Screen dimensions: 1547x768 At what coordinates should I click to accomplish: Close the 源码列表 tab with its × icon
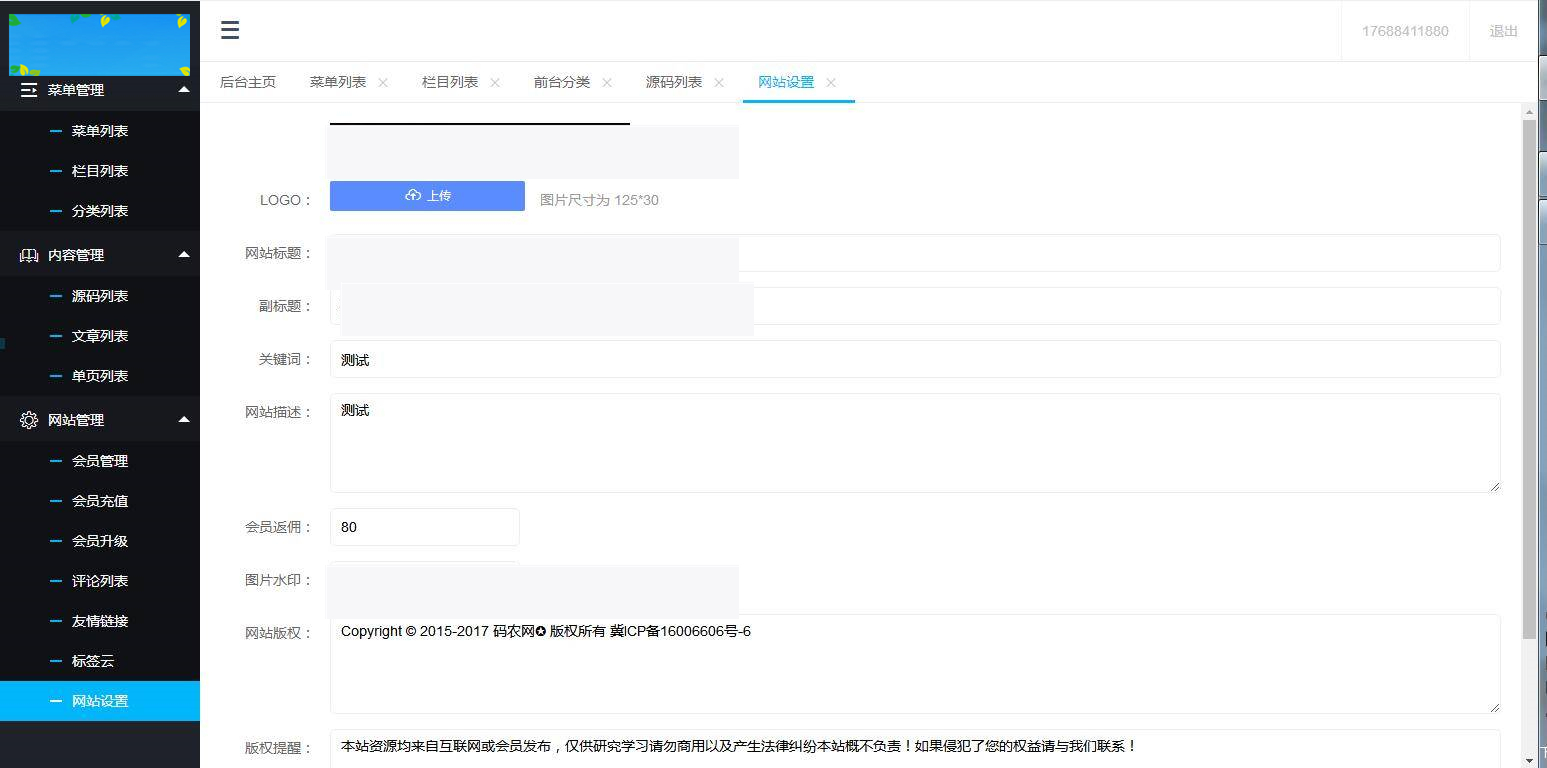(x=720, y=83)
